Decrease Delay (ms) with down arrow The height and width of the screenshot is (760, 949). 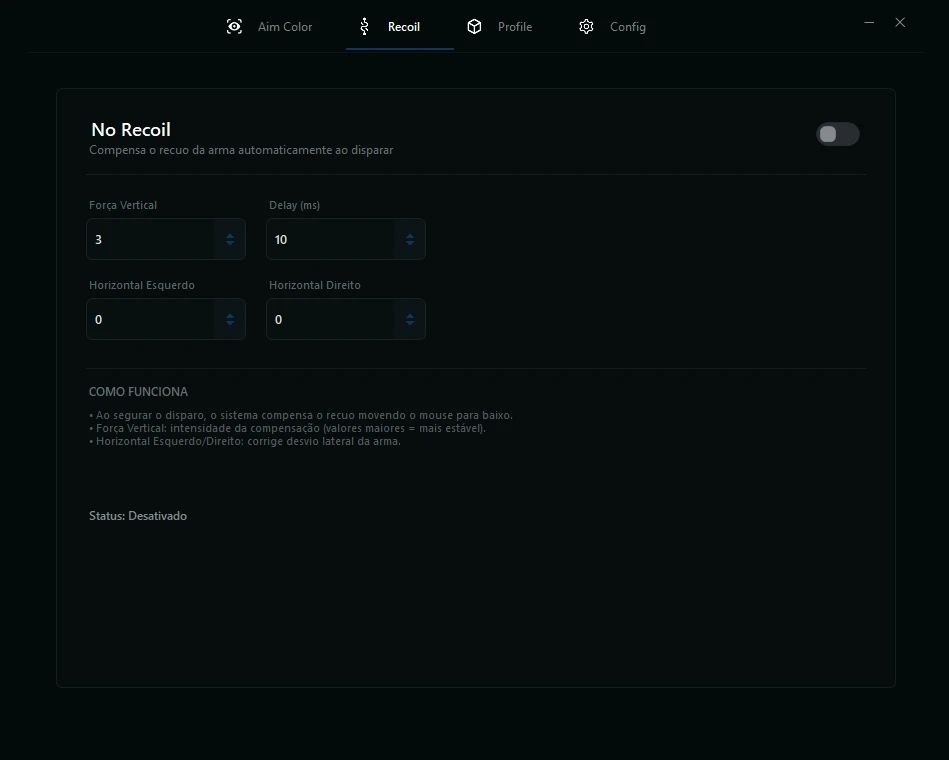pos(410,243)
